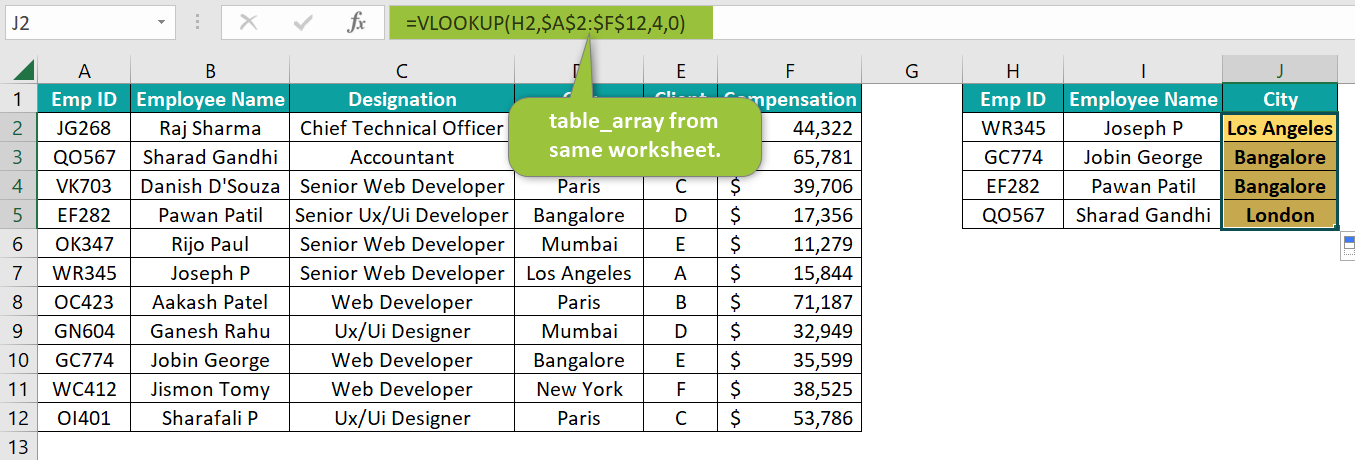Click the Compensation header cell
1355x460 pixels.
pyautogui.click(x=789, y=99)
